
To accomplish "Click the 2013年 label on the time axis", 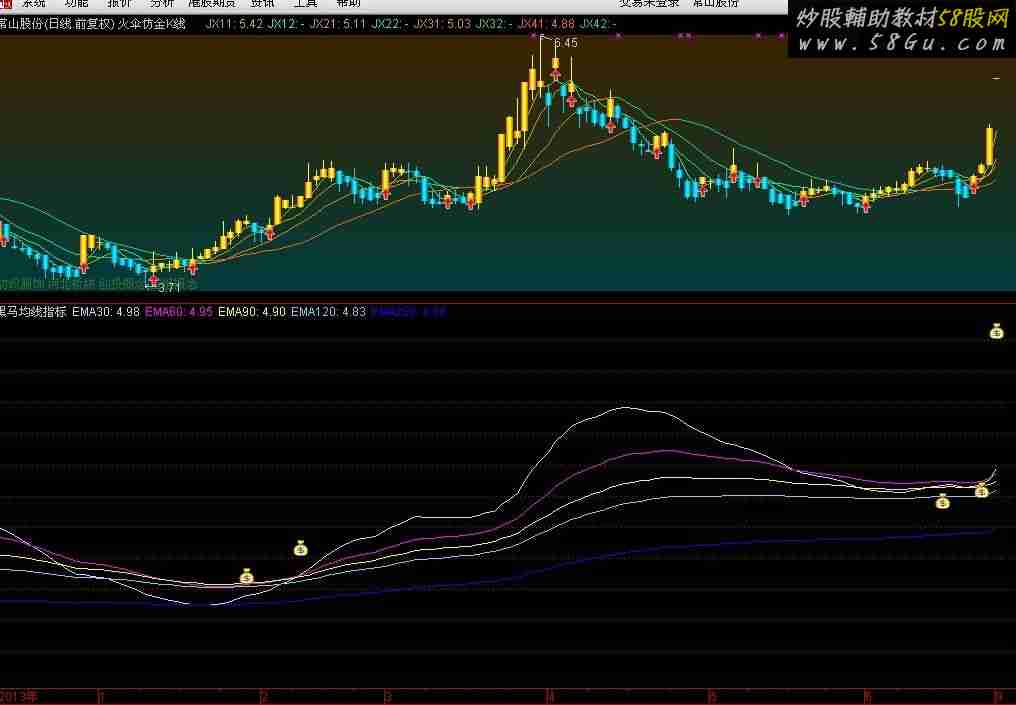I will click(x=18, y=696).
